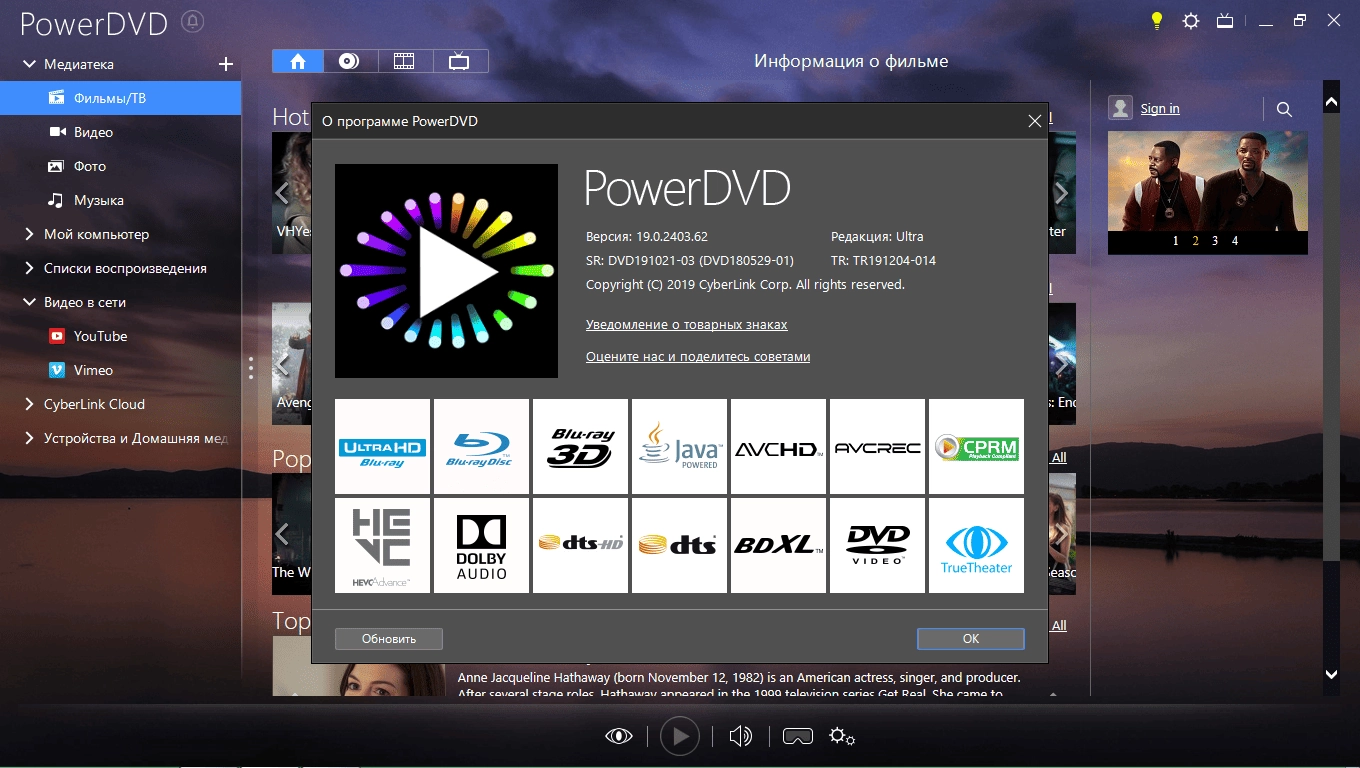Click the Dolby Audio logo
This screenshot has height=768, width=1360.
[x=481, y=545]
